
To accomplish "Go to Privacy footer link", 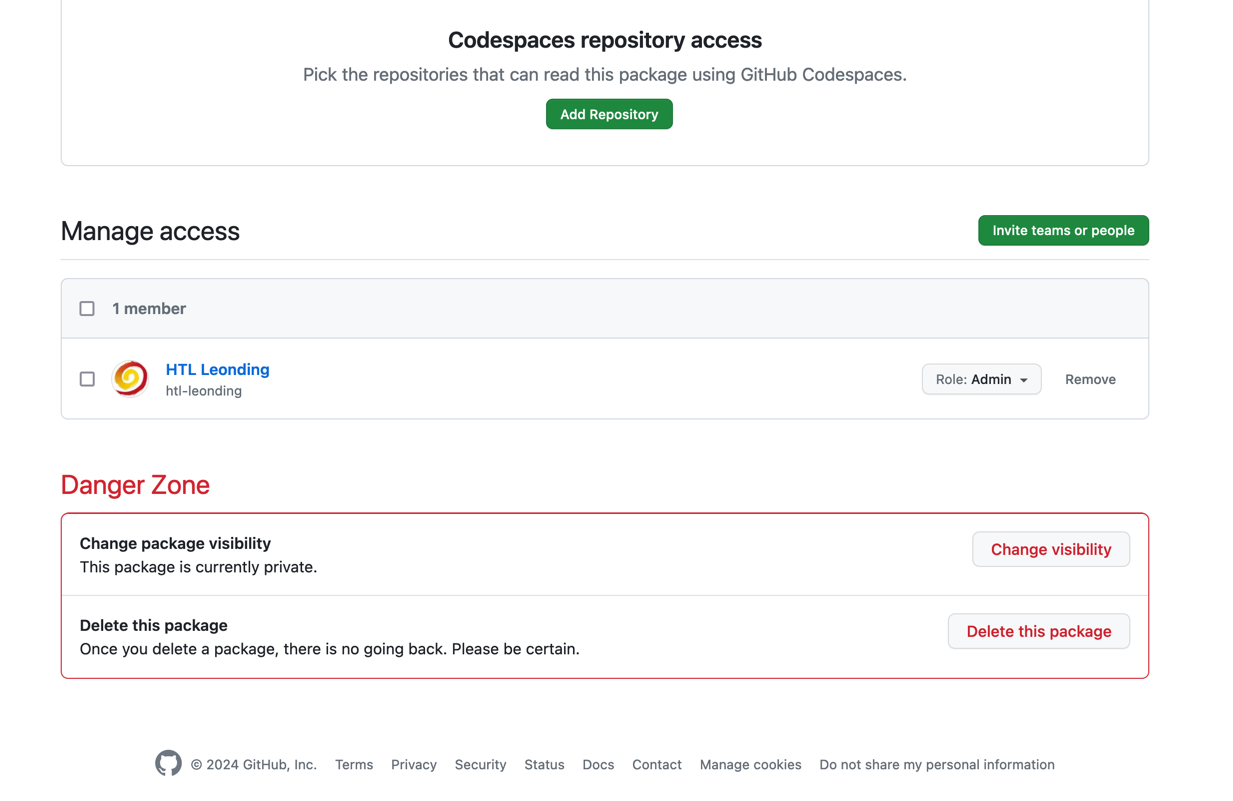I will point(414,765).
